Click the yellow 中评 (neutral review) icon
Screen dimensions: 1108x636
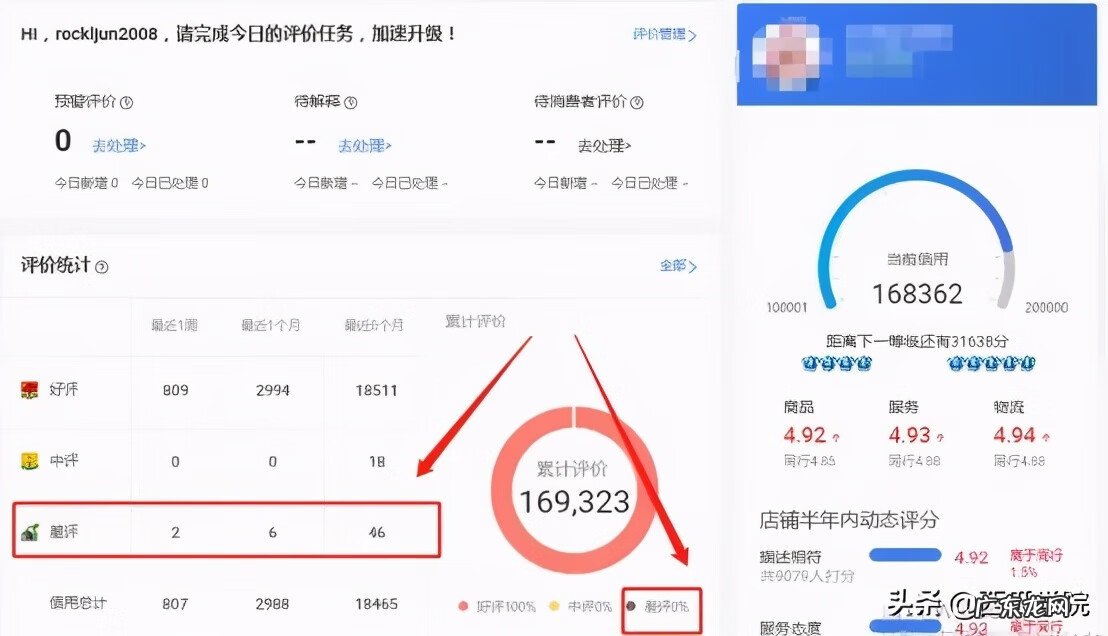click(30, 462)
